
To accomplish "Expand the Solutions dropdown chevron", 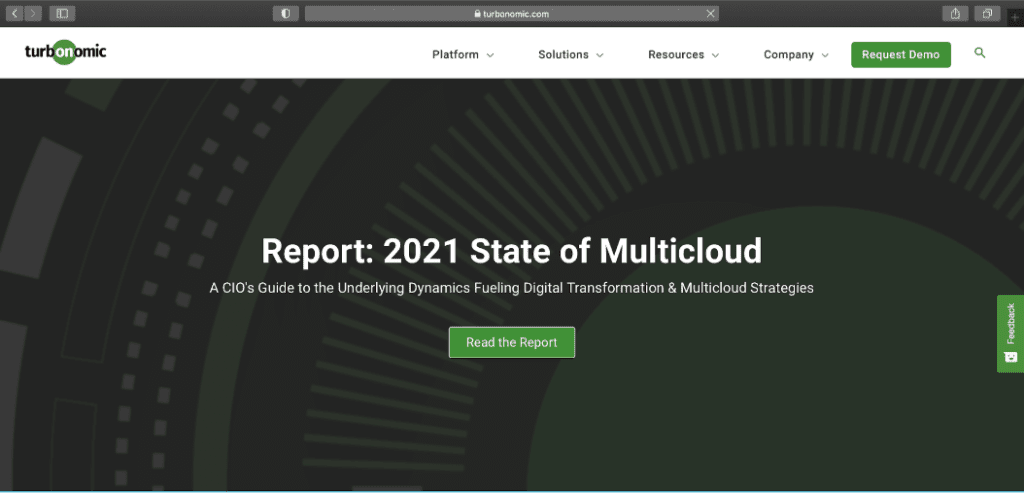I will point(600,56).
